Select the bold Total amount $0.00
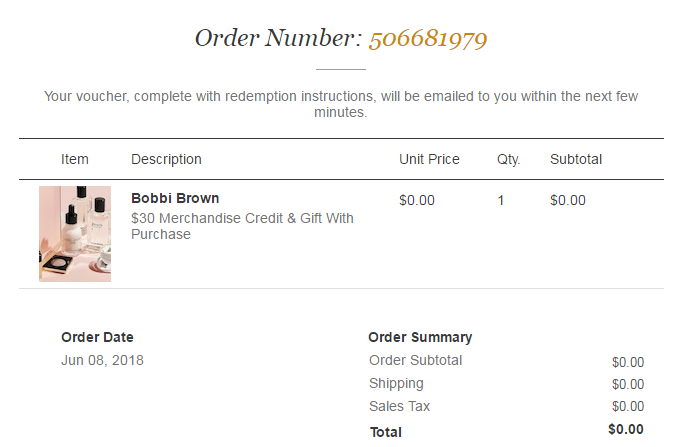The height and width of the screenshot is (447, 696). pyautogui.click(x=626, y=429)
